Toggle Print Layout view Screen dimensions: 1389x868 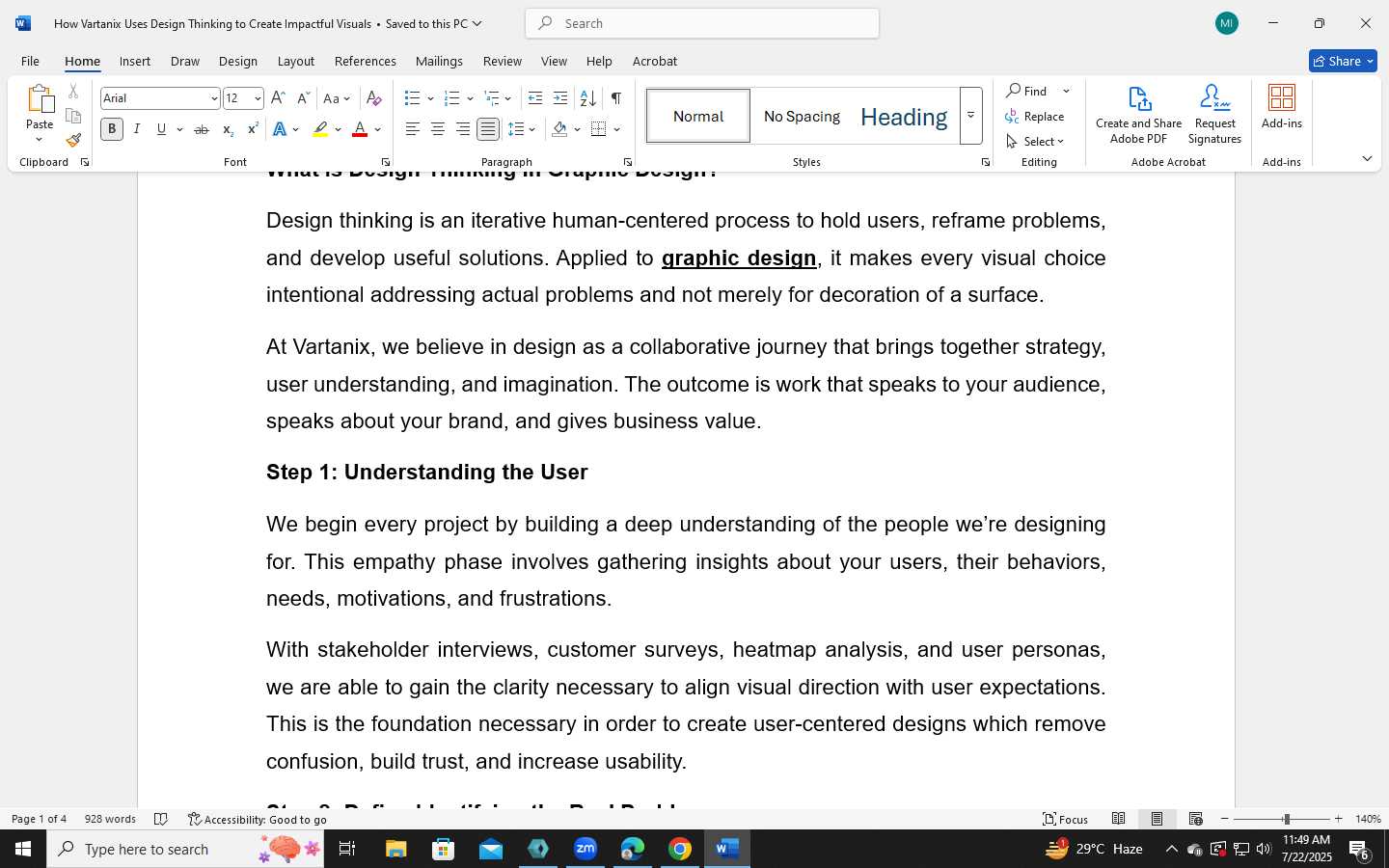click(1157, 819)
